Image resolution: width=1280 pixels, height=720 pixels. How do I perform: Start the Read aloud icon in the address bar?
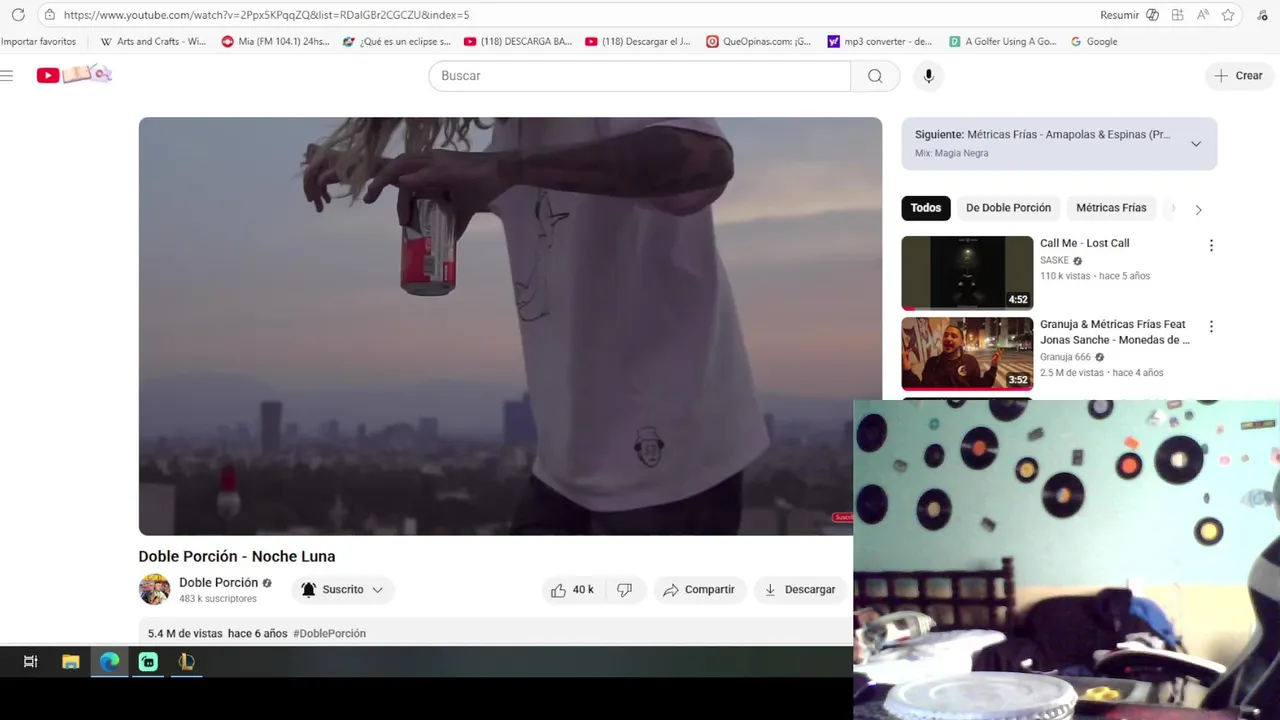coord(1202,15)
